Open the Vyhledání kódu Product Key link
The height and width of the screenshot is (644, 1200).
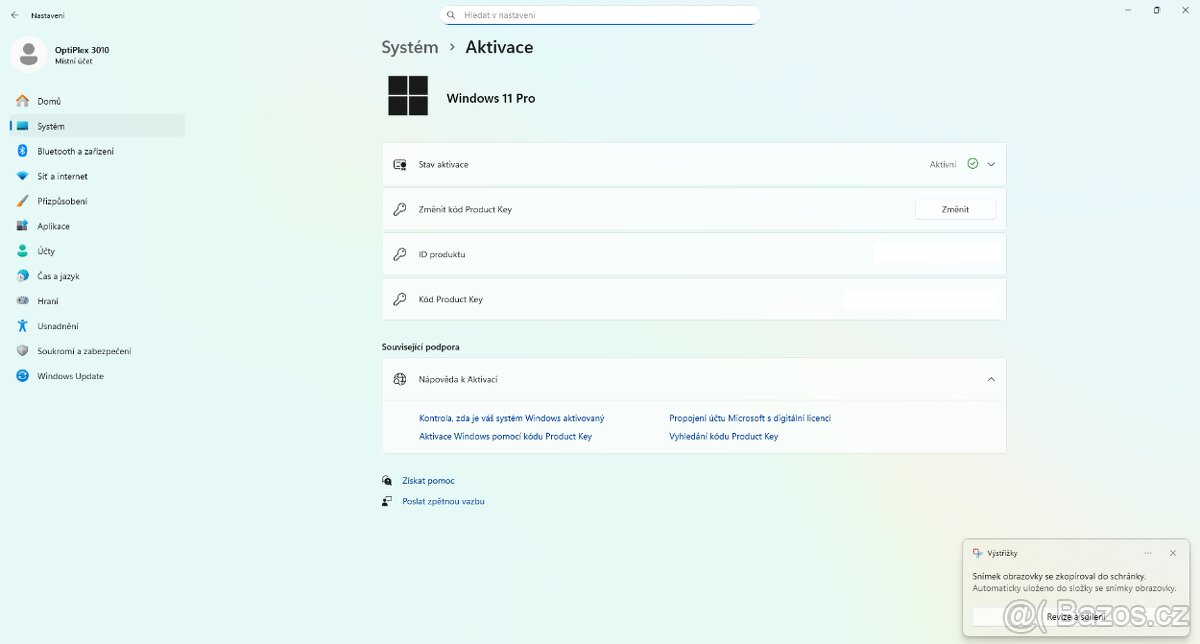click(x=723, y=437)
